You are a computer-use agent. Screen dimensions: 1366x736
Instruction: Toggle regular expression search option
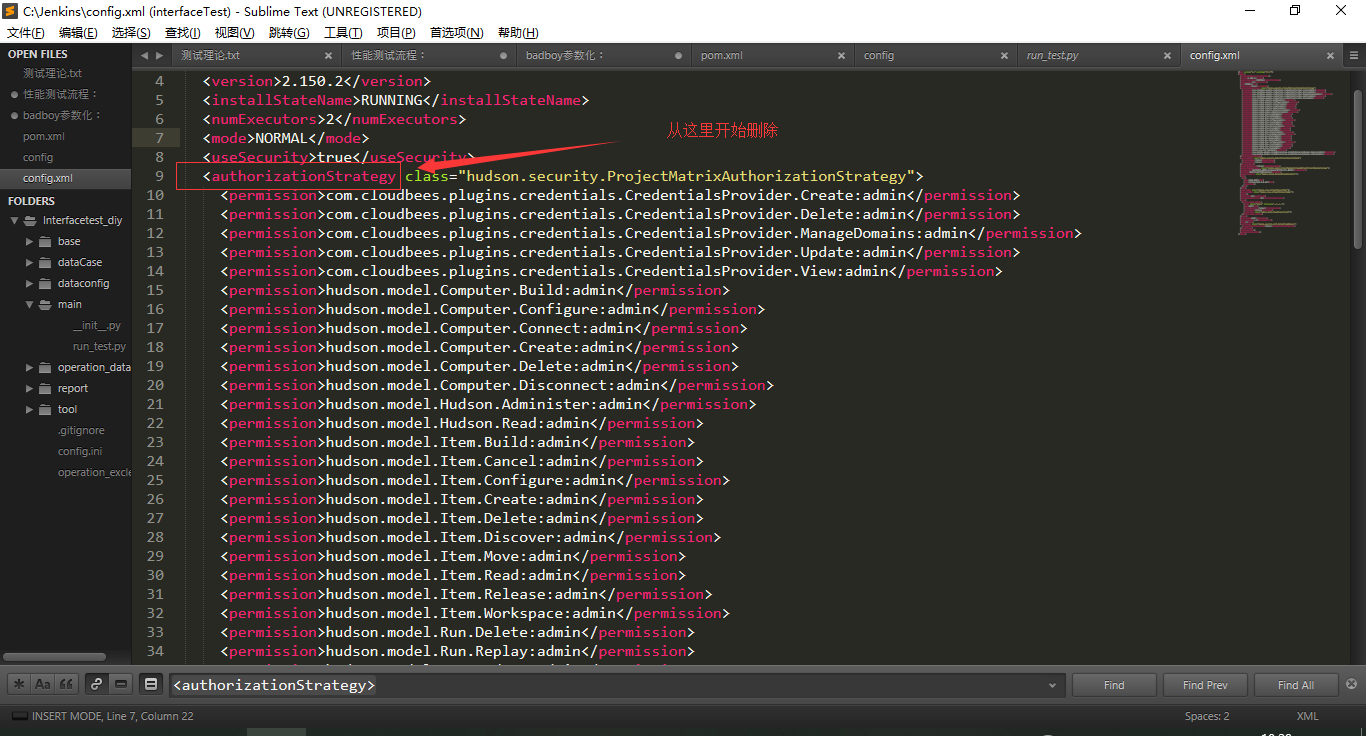tap(18, 685)
